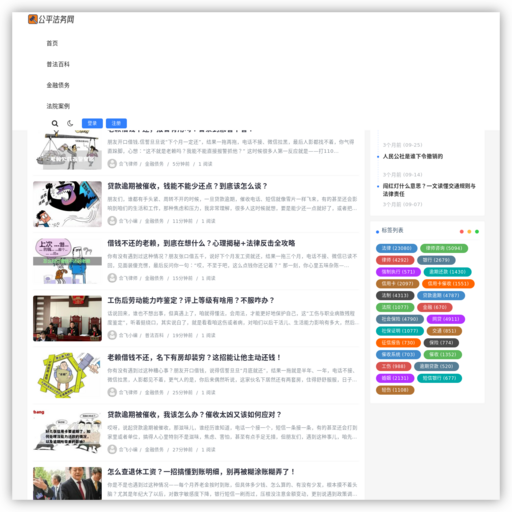Select the 社保证明 (1077) tag
512x512 pixels.
pyautogui.click(x=400, y=331)
